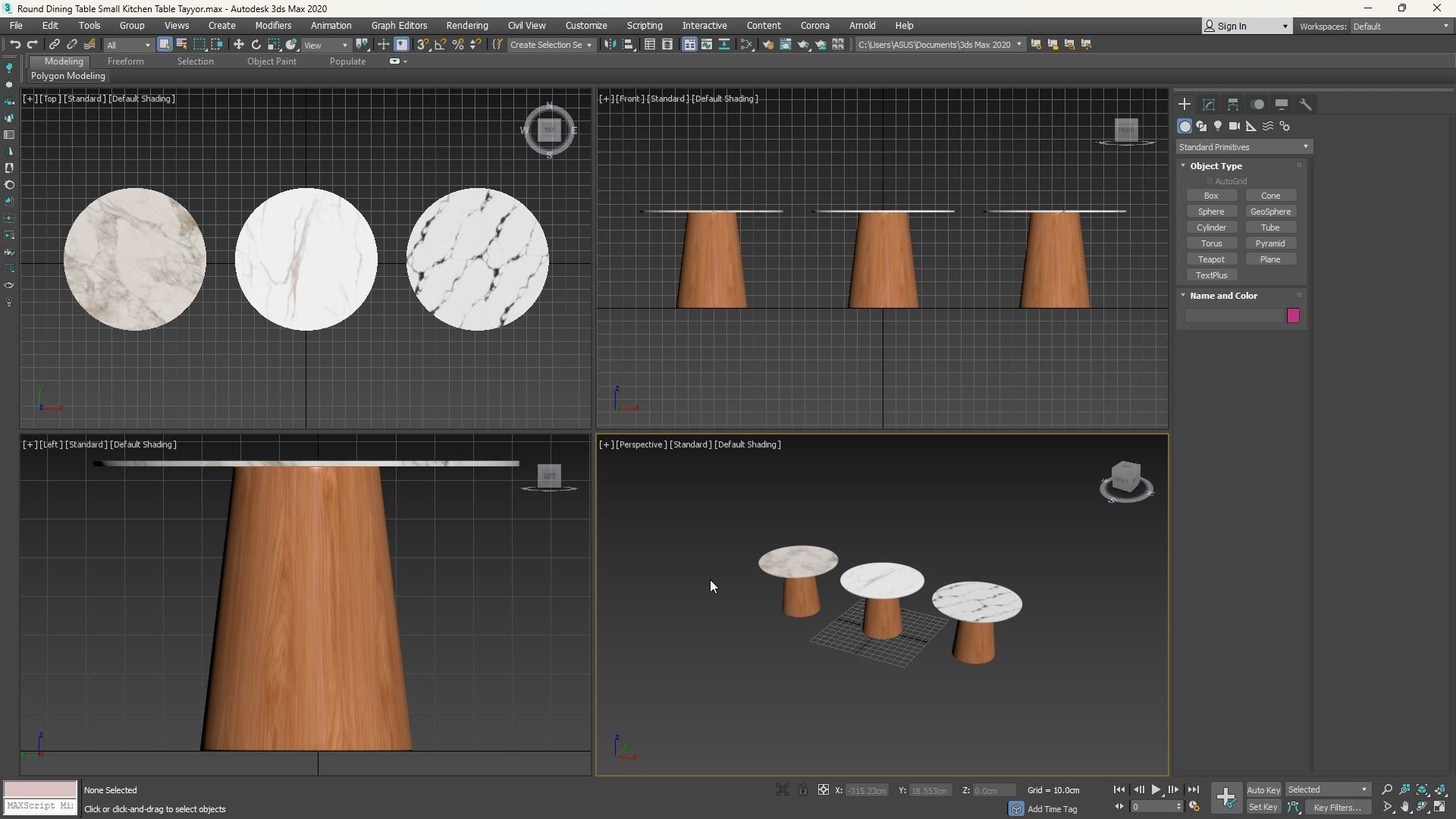Select the Helpers category icon
This screenshot has height=819, width=1456.
(x=1251, y=127)
